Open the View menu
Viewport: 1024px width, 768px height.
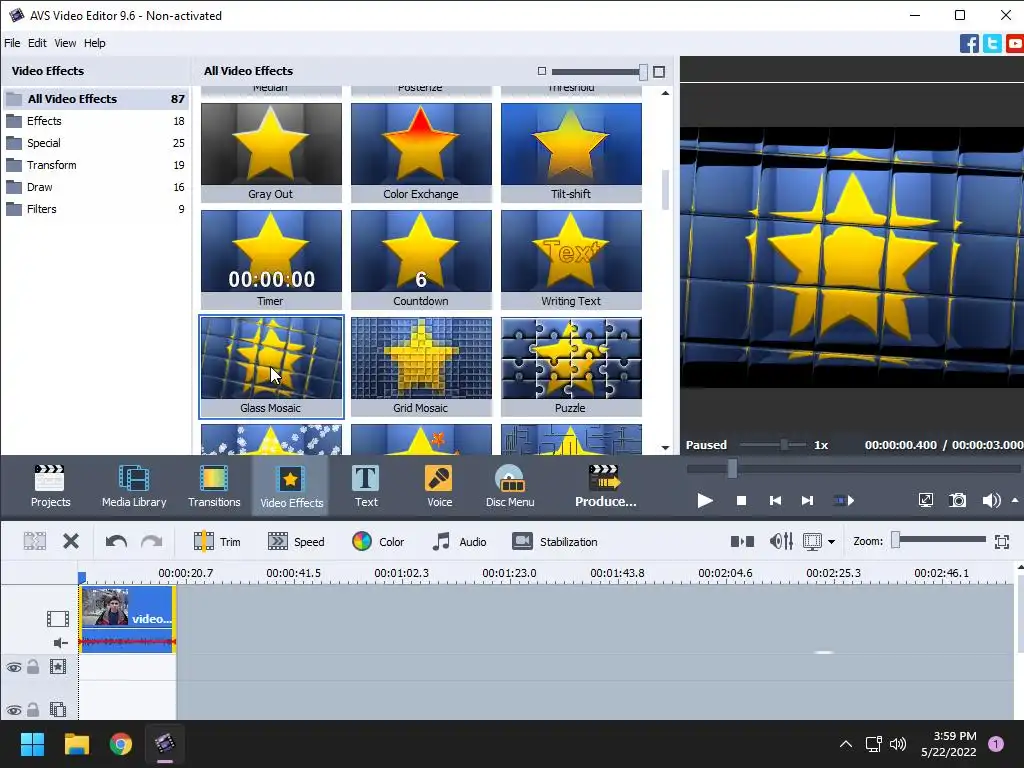coord(65,43)
